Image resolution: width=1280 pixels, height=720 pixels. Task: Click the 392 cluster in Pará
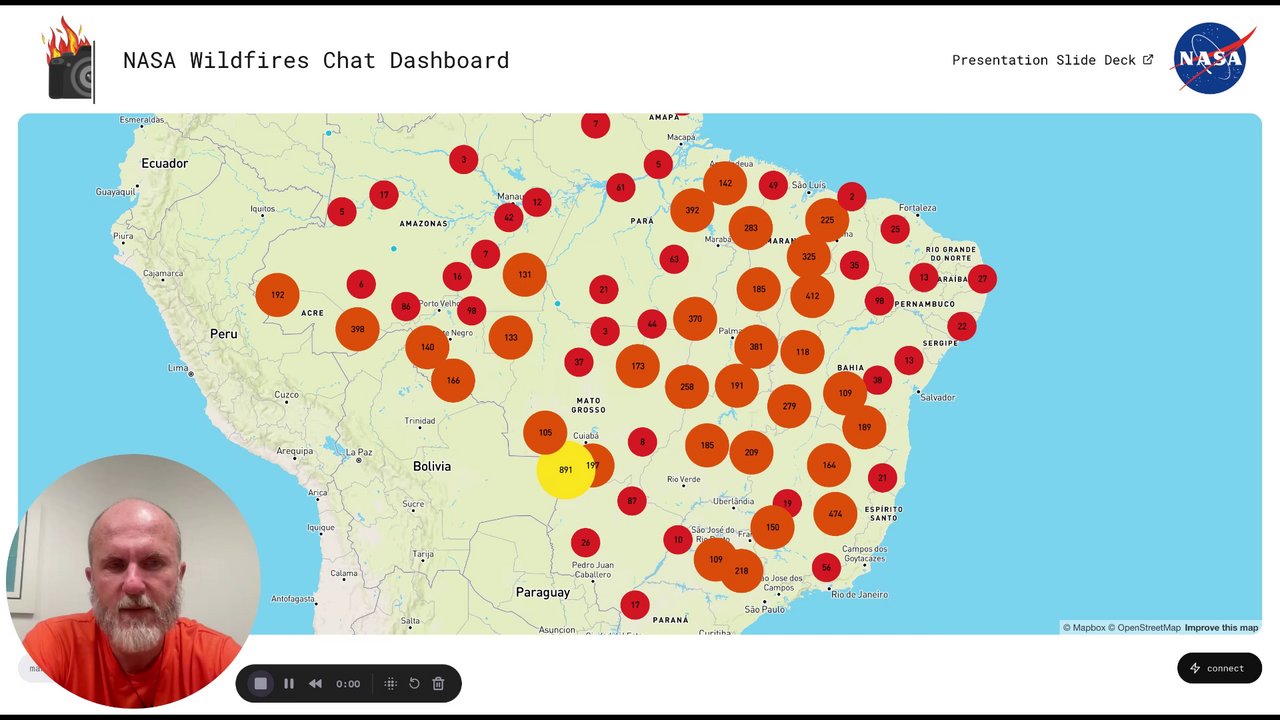[692, 211]
